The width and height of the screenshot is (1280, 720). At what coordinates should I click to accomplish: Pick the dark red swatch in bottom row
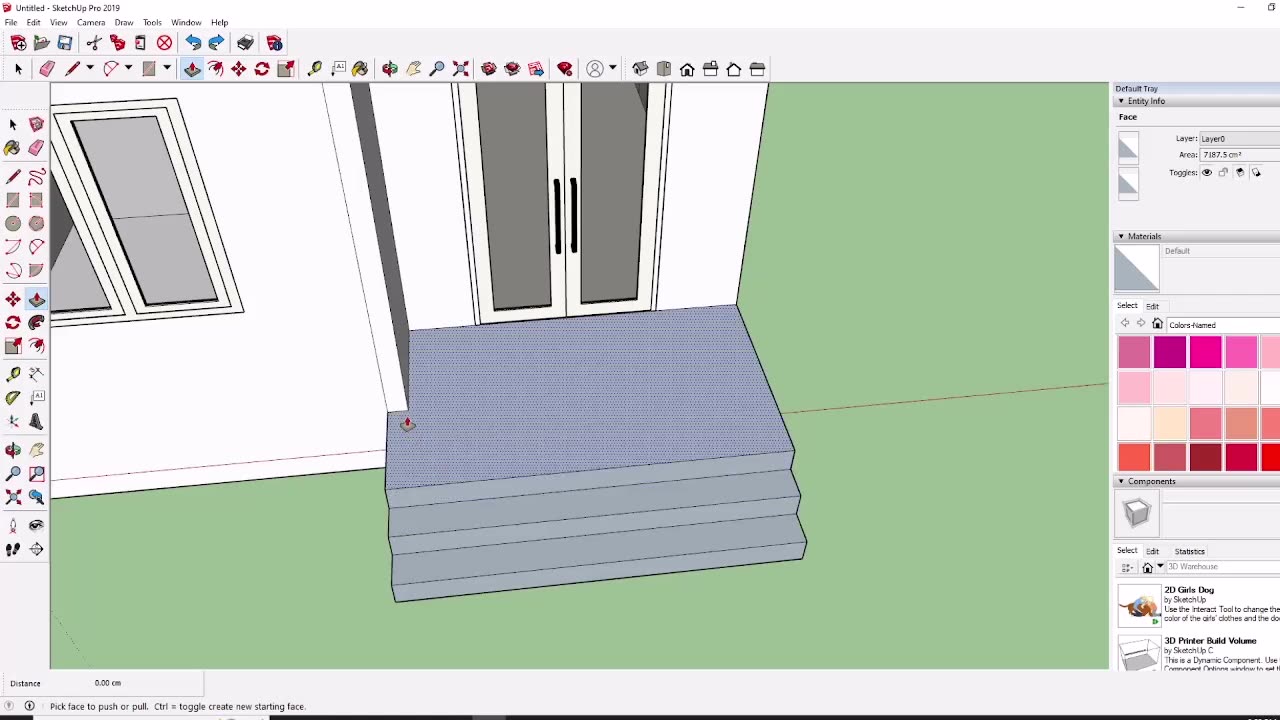[1206, 457]
